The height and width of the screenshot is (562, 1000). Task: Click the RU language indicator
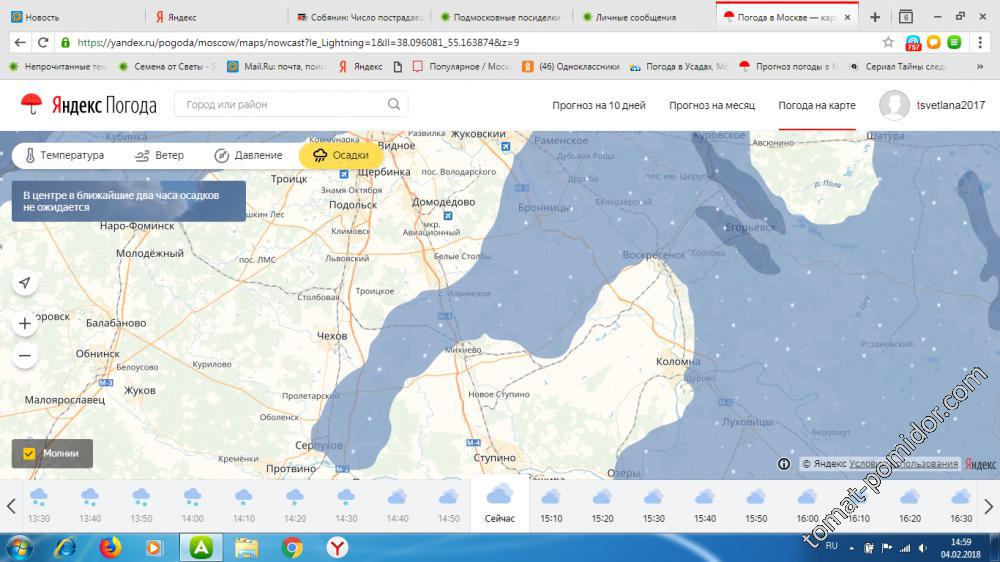tap(832, 546)
